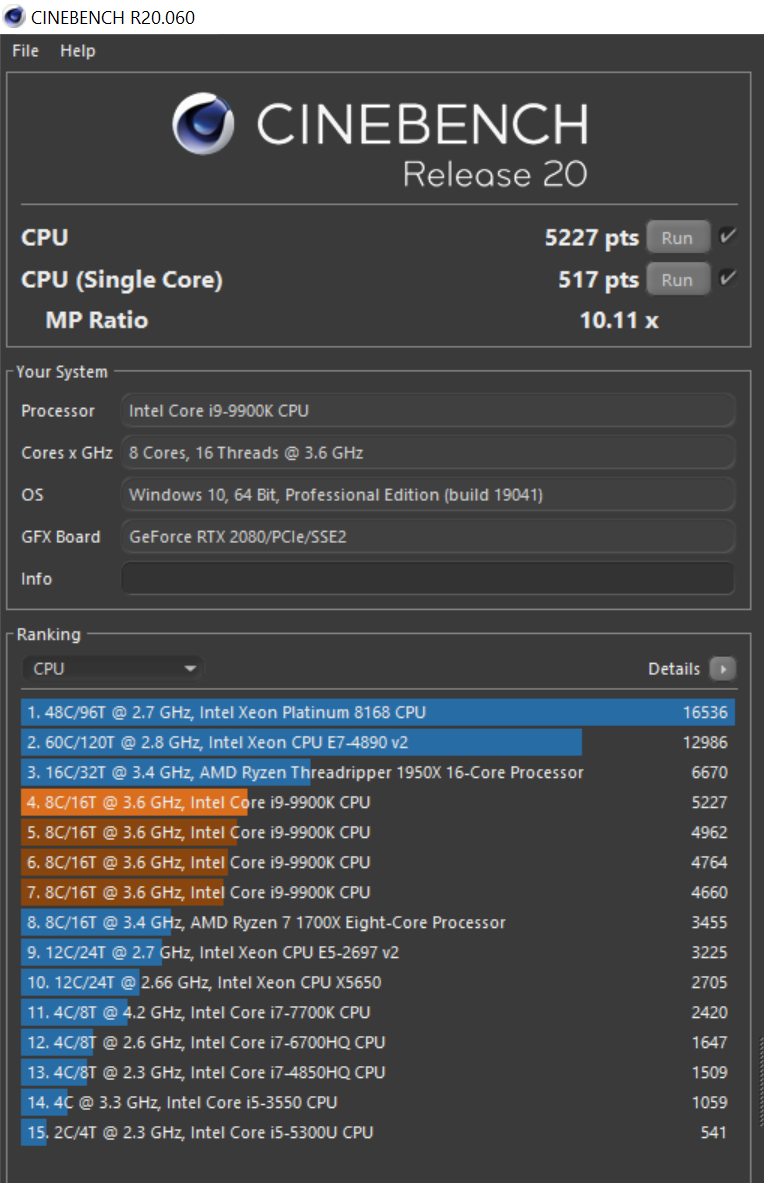
Task: Select the Core i7-7700K ranking entry
Action: pyautogui.click(x=377, y=1012)
